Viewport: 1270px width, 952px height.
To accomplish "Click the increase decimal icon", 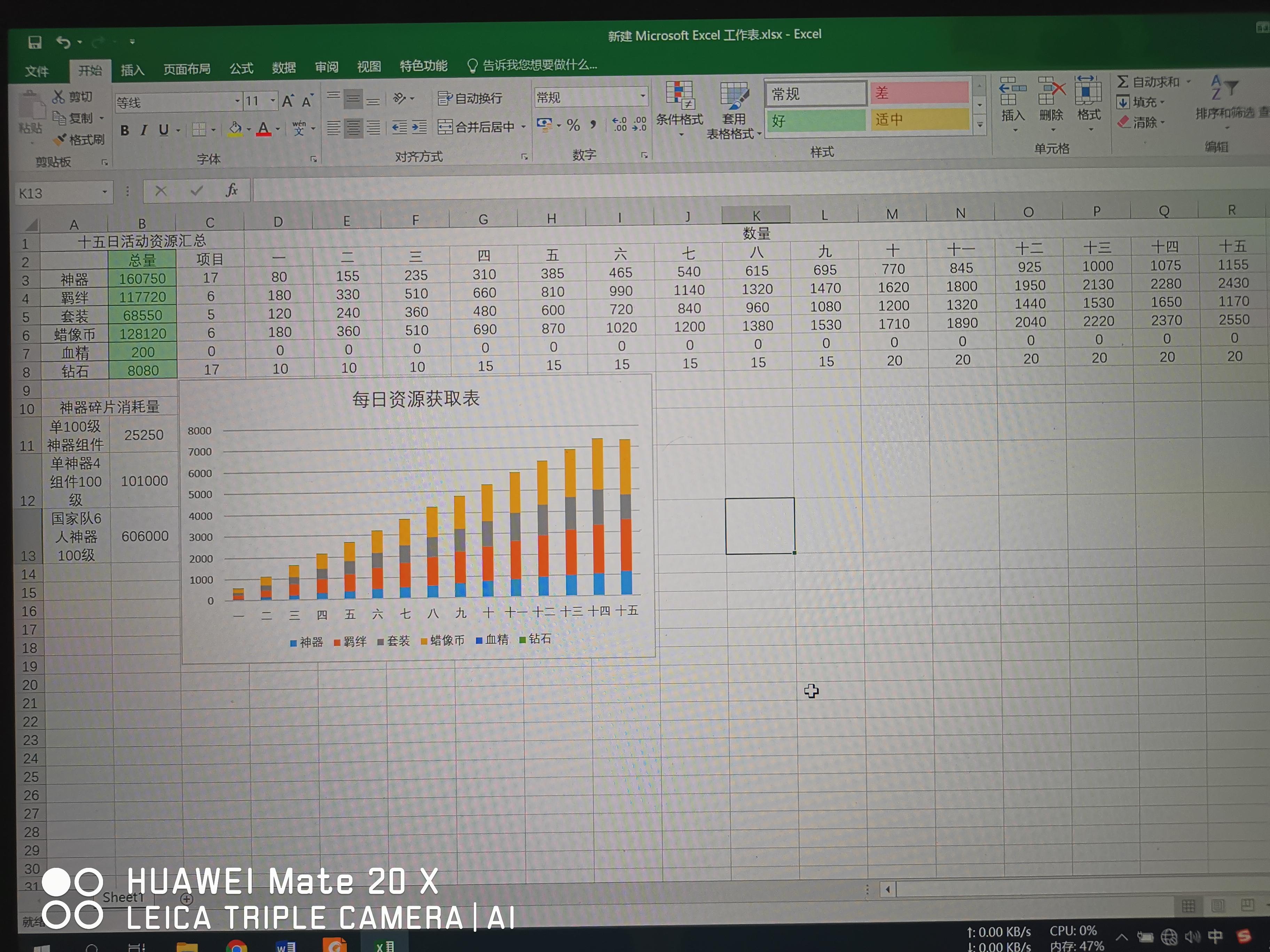I will 619,124.
